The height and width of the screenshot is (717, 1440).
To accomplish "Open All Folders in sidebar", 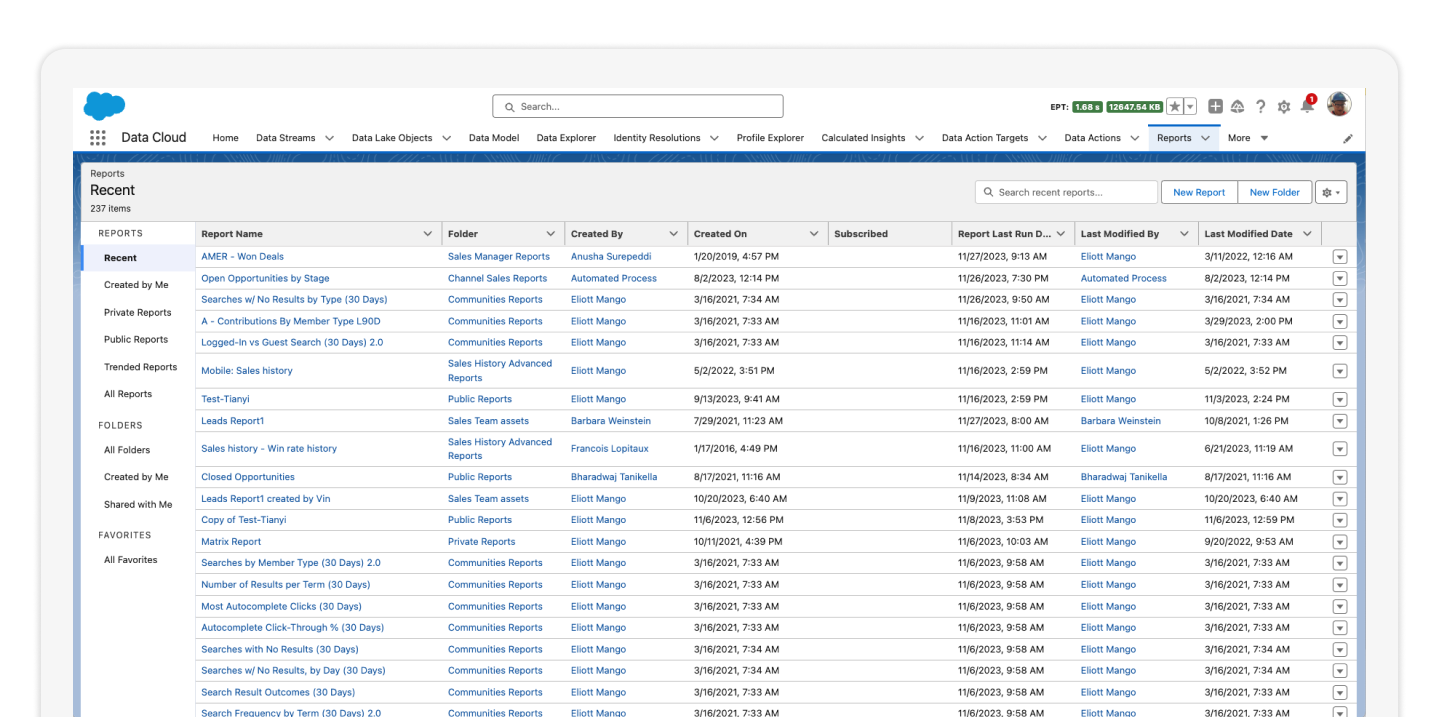I will tap(127, 450).
